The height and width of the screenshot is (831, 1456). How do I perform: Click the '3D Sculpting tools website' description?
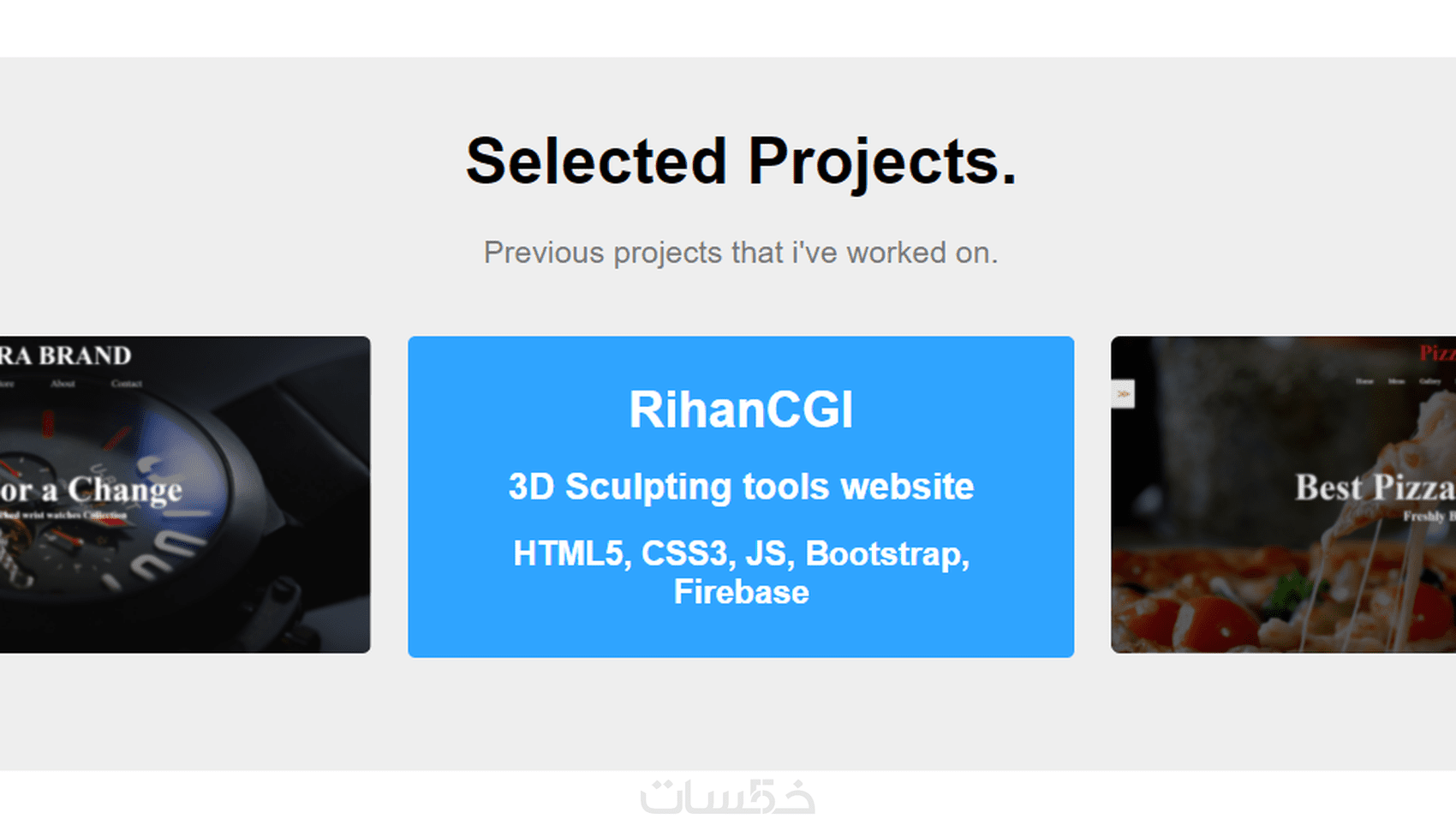741,487
